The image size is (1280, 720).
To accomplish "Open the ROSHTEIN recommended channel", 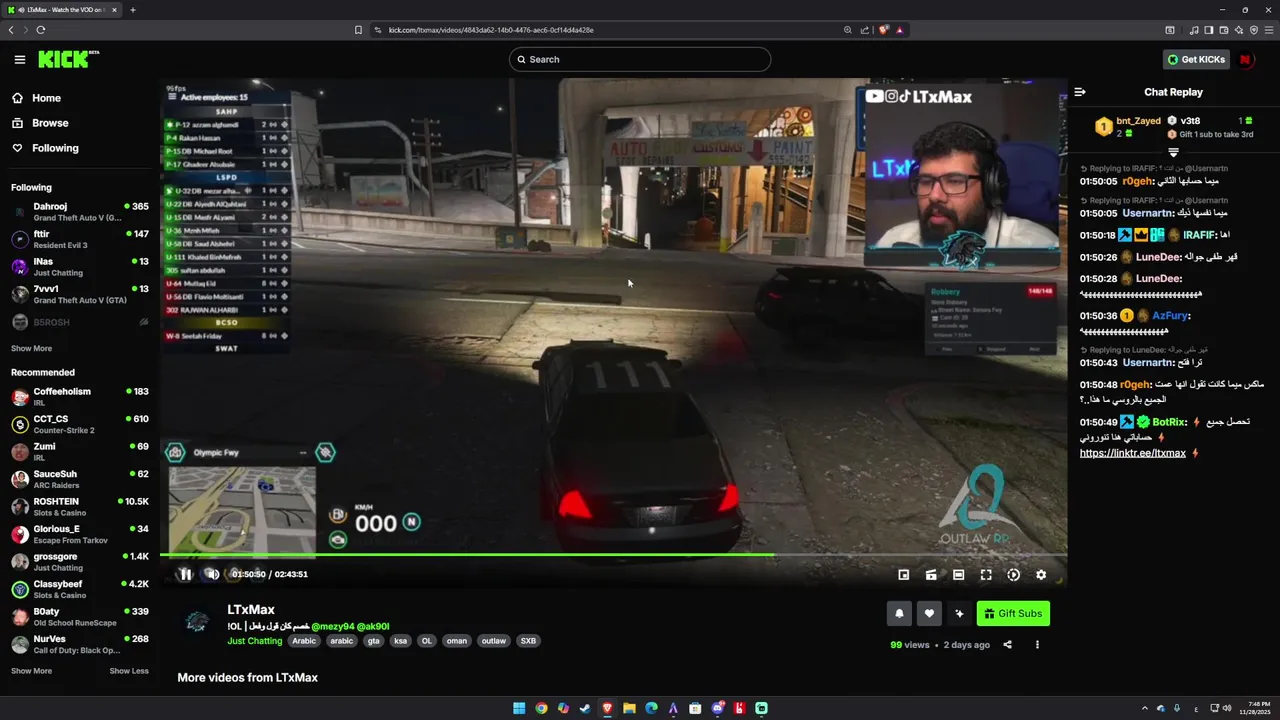I will click(80, 507).
